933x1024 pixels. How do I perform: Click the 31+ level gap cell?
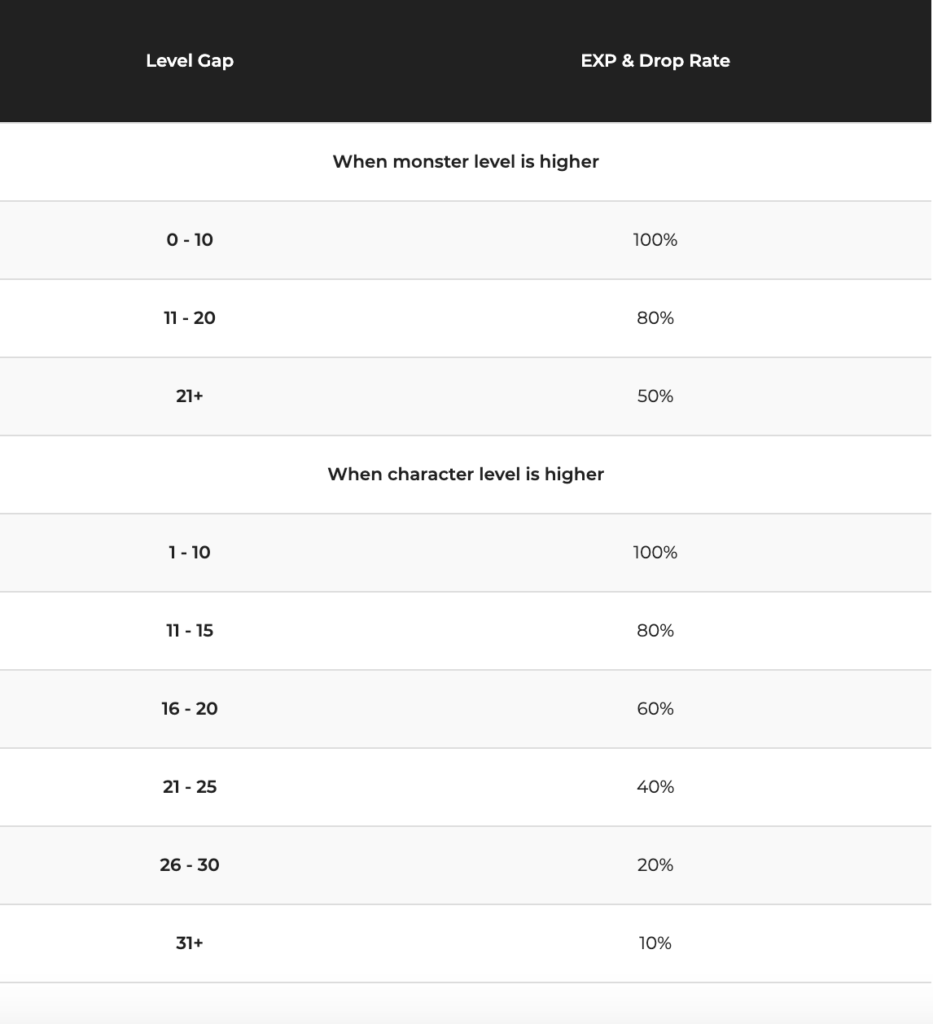point(189,943)
